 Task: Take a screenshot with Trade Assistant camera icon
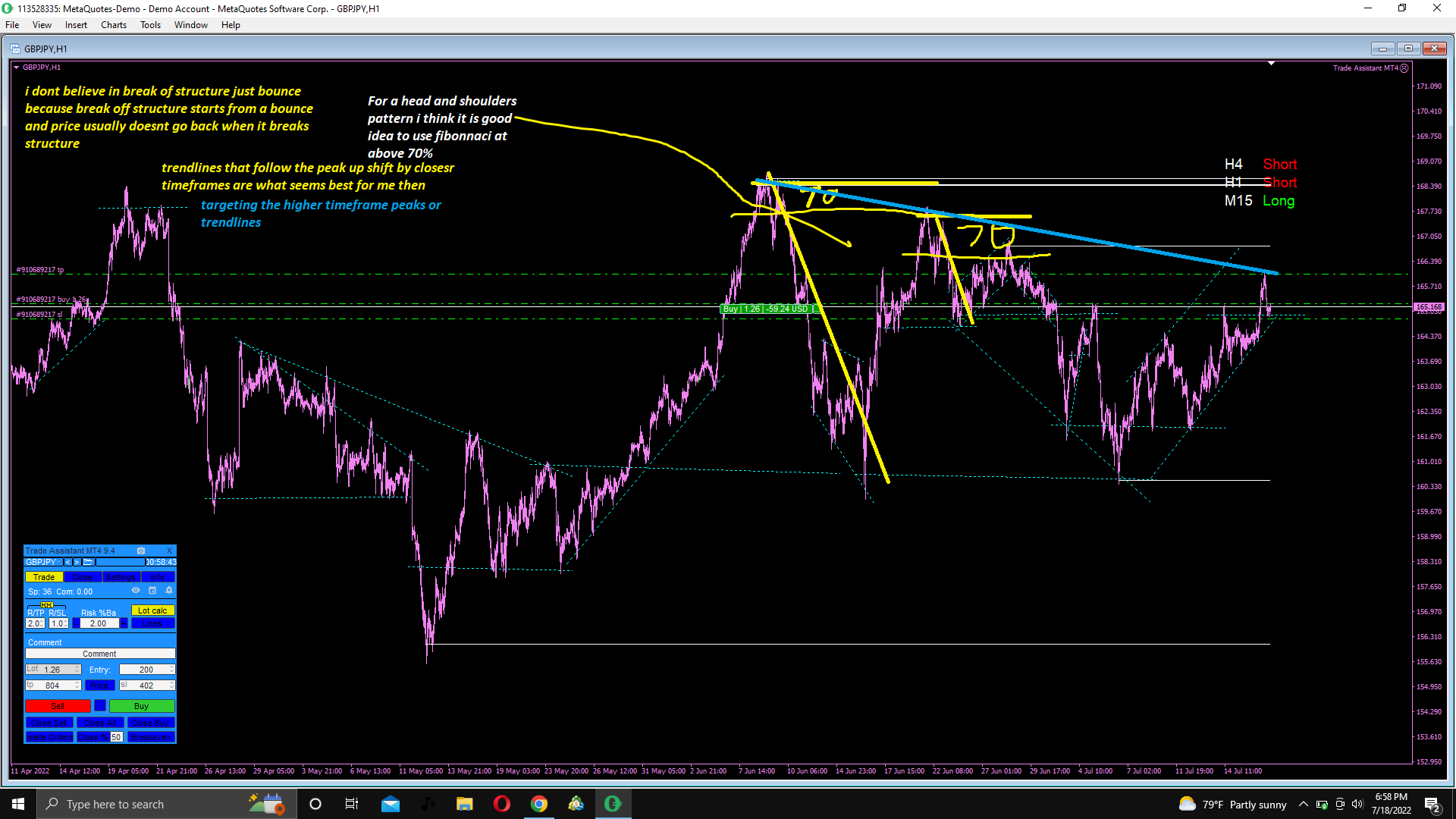(140, 551)
